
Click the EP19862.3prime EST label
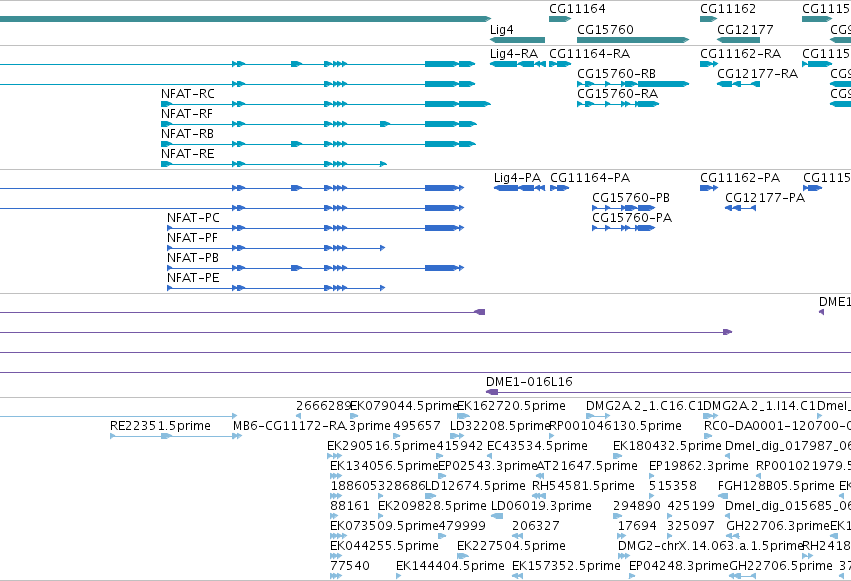point(698,466)
